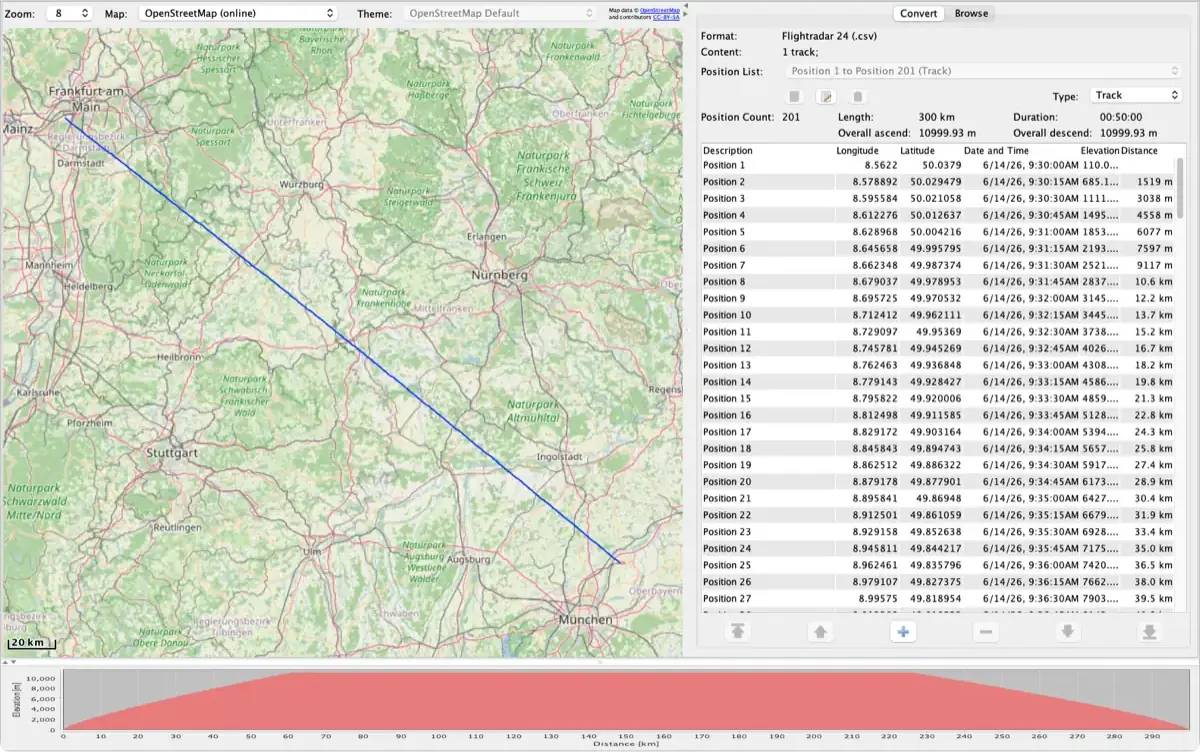Screen dimensions: 1200x752
Task: Add a new position with plus button
Action: pyautogui.click(x=902, y=632)
